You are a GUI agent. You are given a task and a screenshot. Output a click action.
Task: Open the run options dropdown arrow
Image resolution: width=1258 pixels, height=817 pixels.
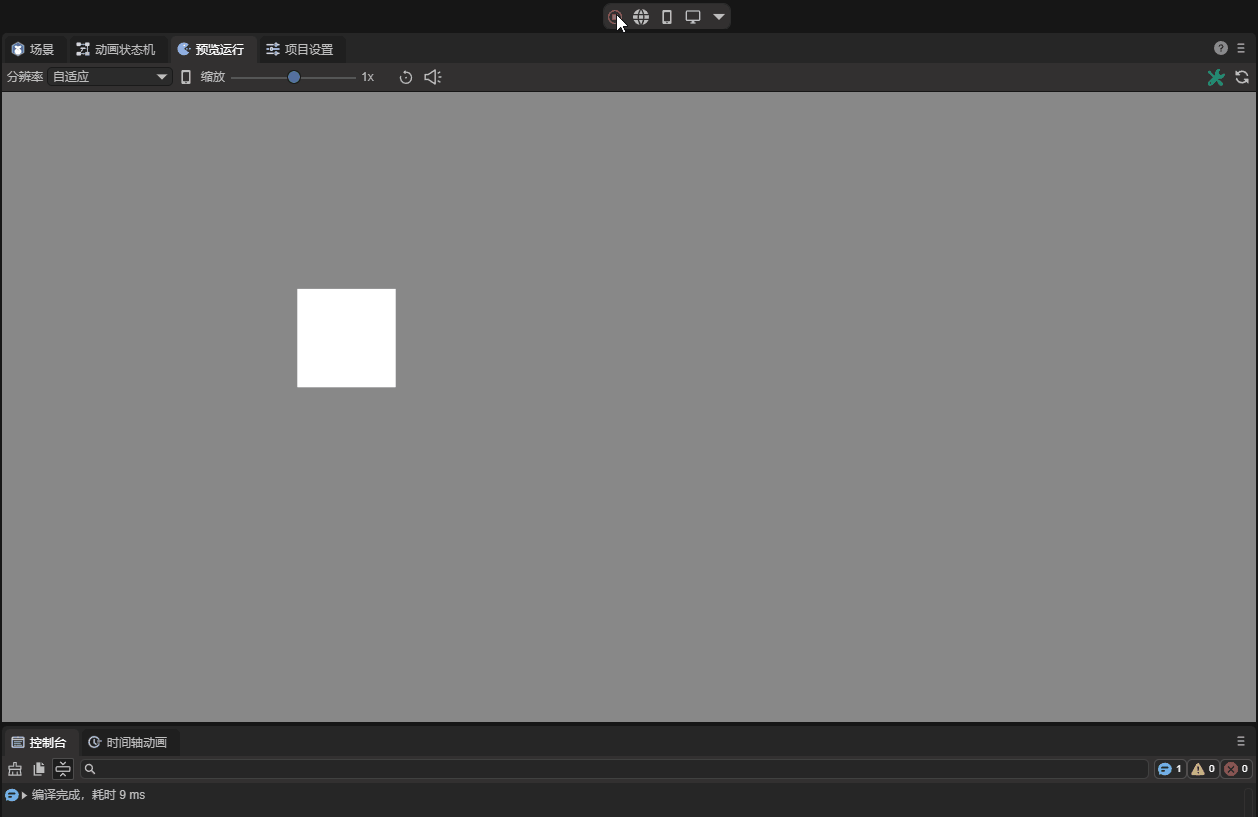tap(719, 17)
